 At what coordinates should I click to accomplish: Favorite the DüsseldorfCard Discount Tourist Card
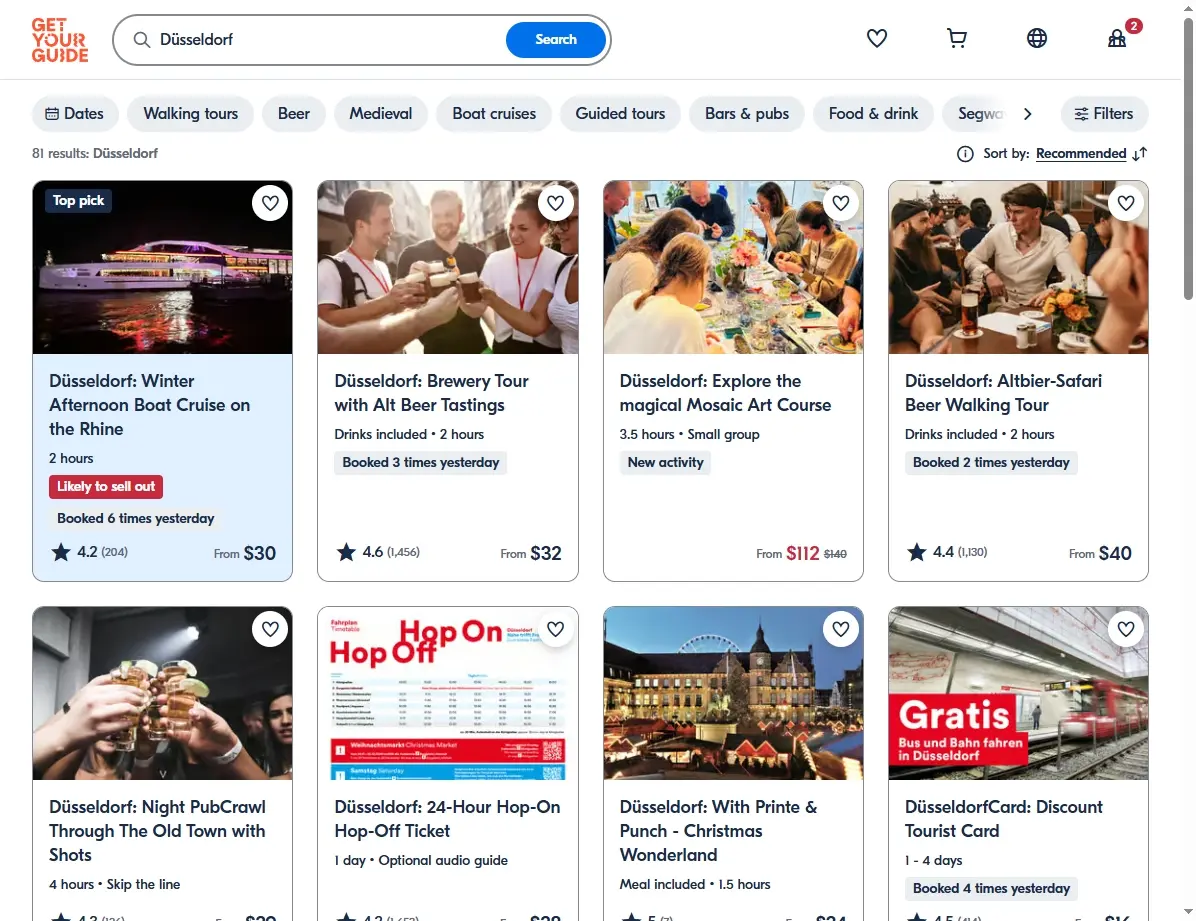[1126, 629]
